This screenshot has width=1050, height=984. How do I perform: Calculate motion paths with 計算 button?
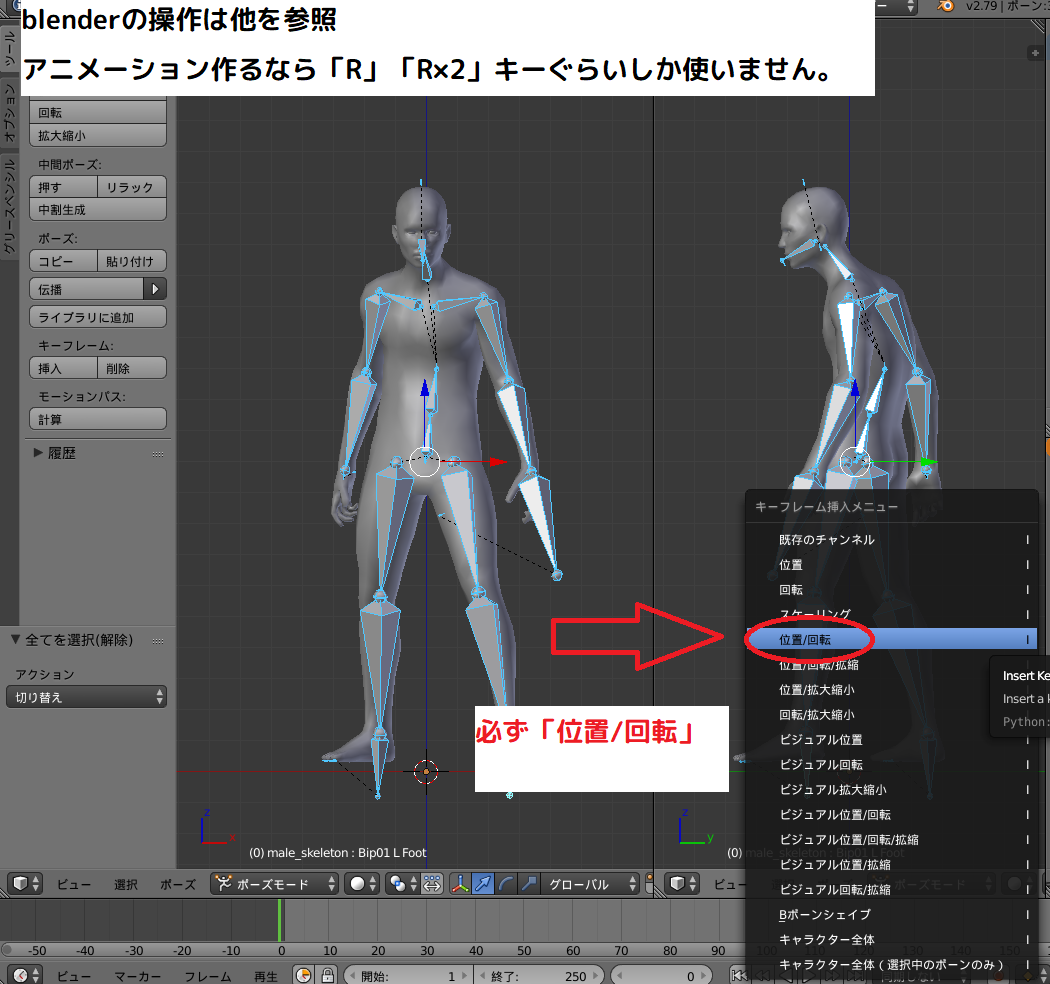[98, 419]
